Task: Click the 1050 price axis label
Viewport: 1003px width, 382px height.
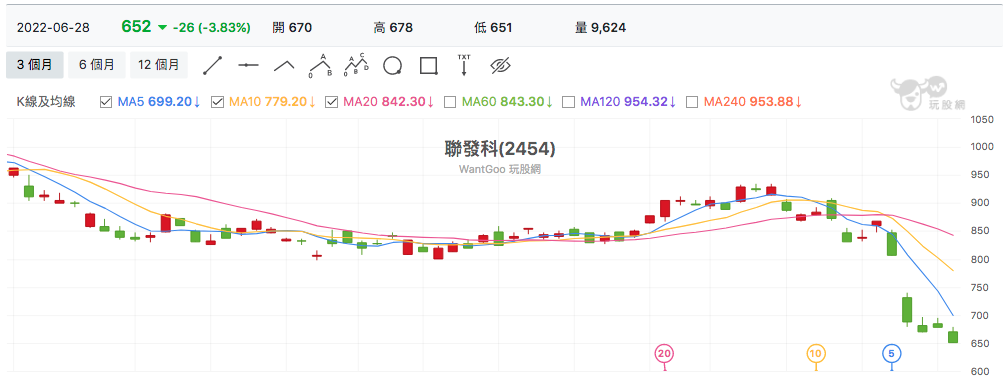Action: pyautogui.click(x=981, y=120)
